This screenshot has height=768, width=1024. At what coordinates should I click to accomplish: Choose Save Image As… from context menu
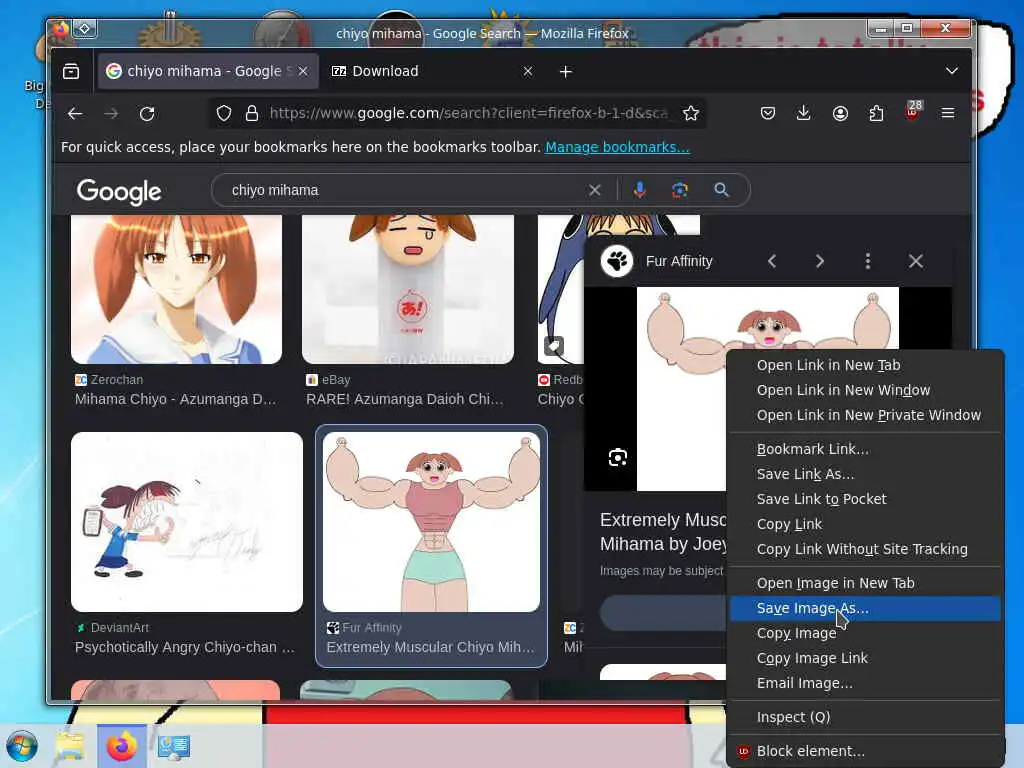pyautogui.click(x=865, y=608)
